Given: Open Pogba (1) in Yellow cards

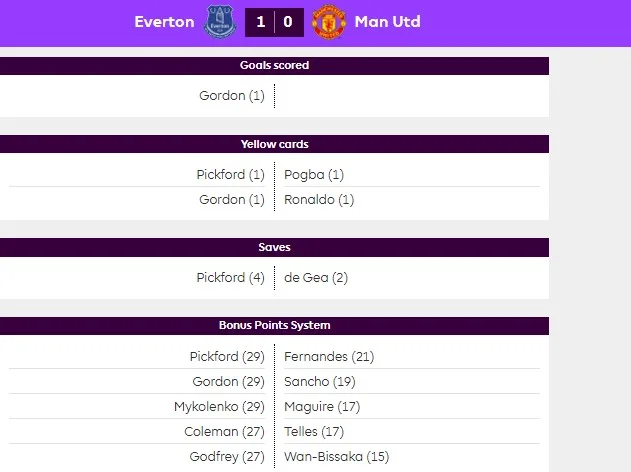Looking at the screenshot, I should click(x=313, y=174).
